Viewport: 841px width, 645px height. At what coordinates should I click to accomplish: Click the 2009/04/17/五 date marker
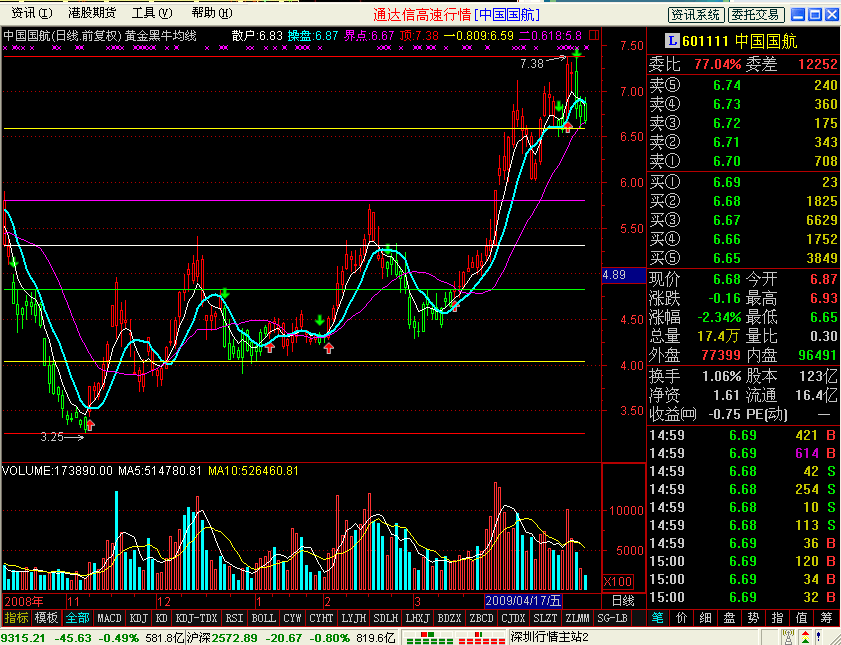point(523,601)
